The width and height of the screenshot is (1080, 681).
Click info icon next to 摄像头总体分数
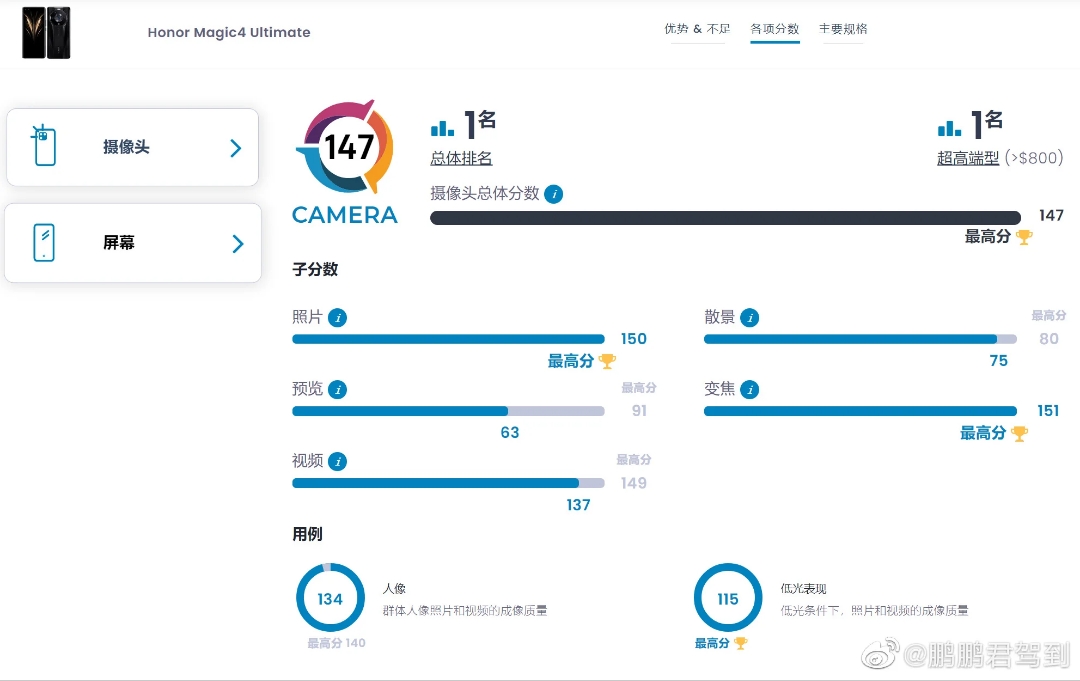[554, 194]
